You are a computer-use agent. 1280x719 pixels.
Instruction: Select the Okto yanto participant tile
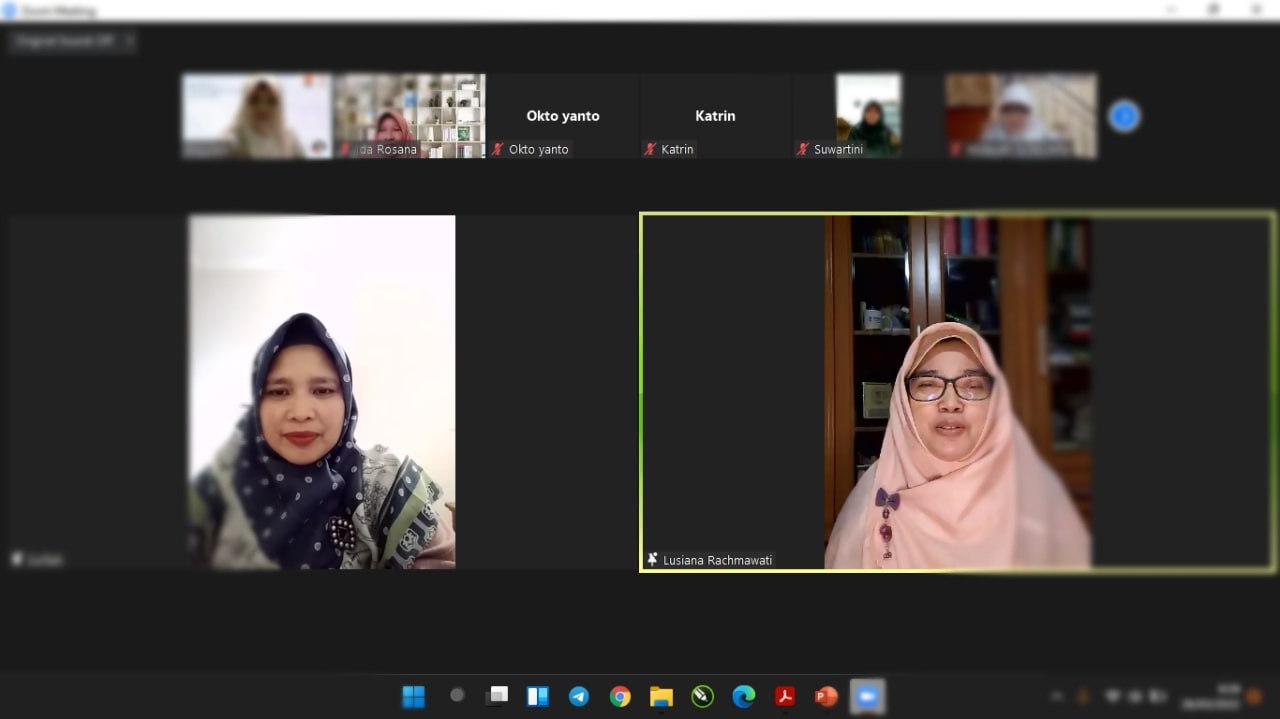tap(563, 116)
